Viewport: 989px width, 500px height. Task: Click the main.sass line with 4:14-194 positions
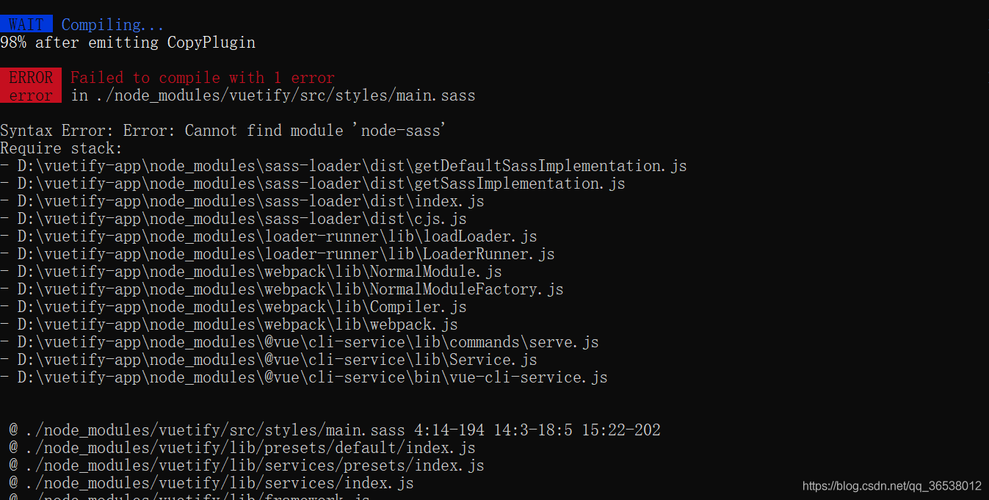tap(335, 430)
